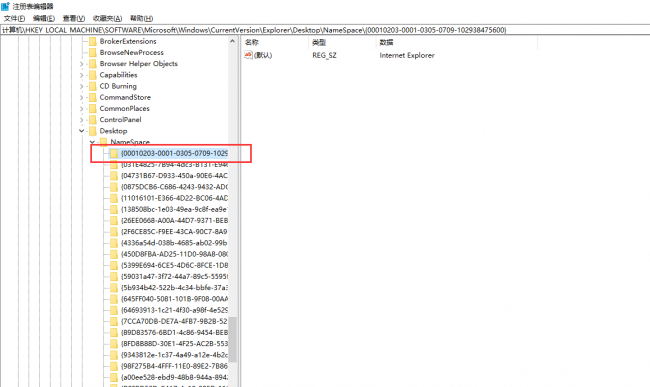Click the CommonPlaces folder icon
650x387 pixels.
(93, 108)
